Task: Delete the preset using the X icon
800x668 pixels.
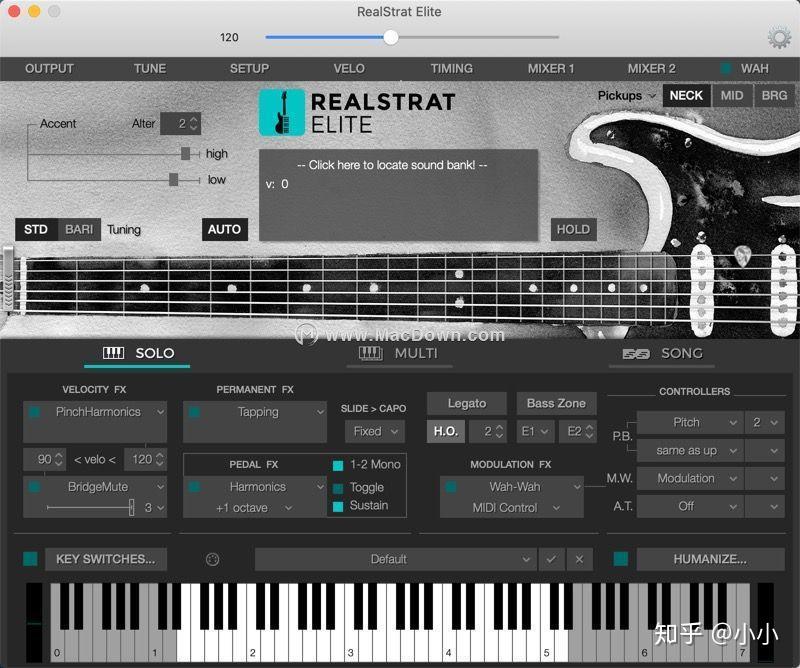Action: [x=578, y=560]
